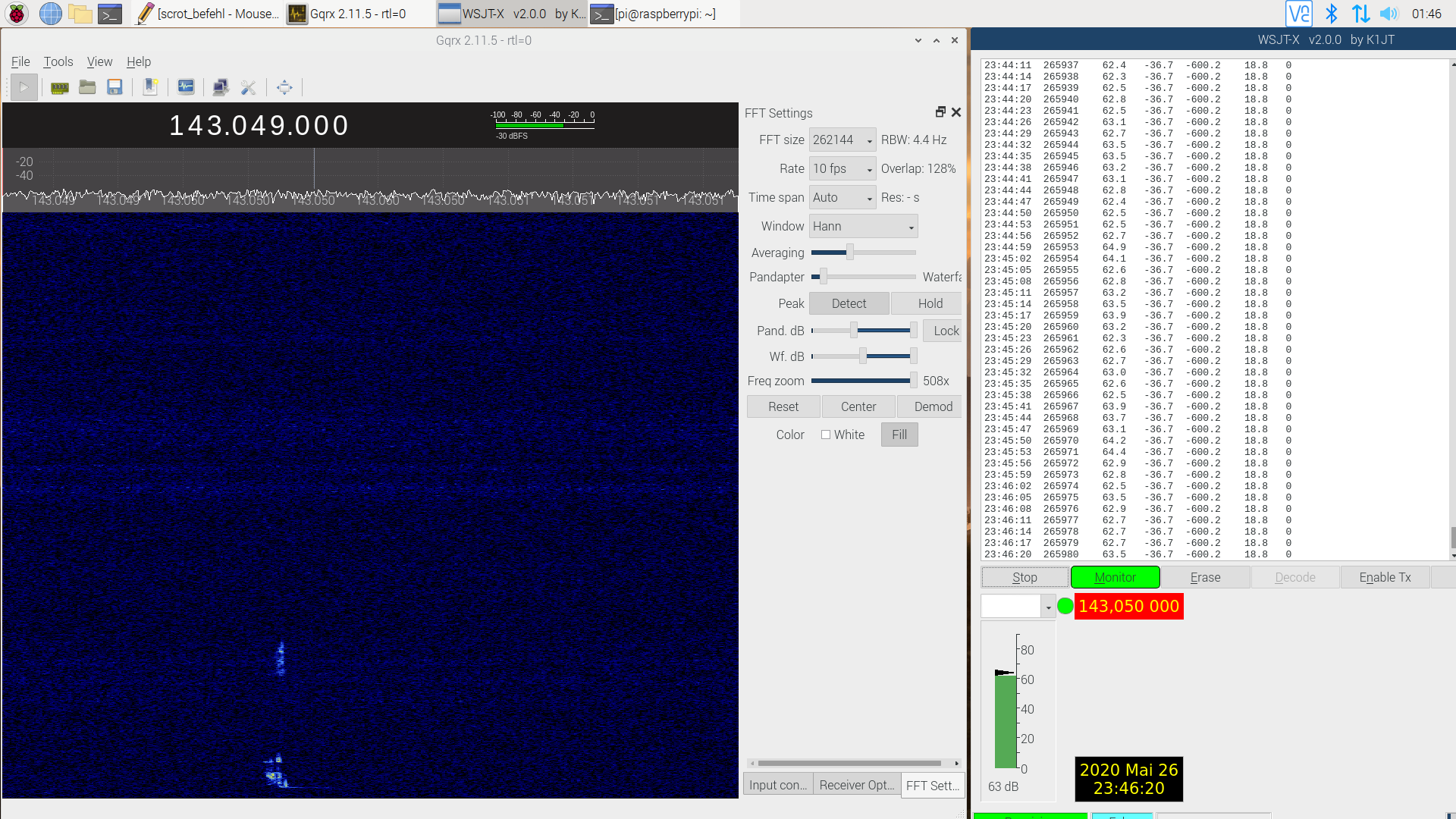1456x819 pixels.
Task: Click the pencil icon of the Mousepad taskbar entry
Action: click(145, 14)
